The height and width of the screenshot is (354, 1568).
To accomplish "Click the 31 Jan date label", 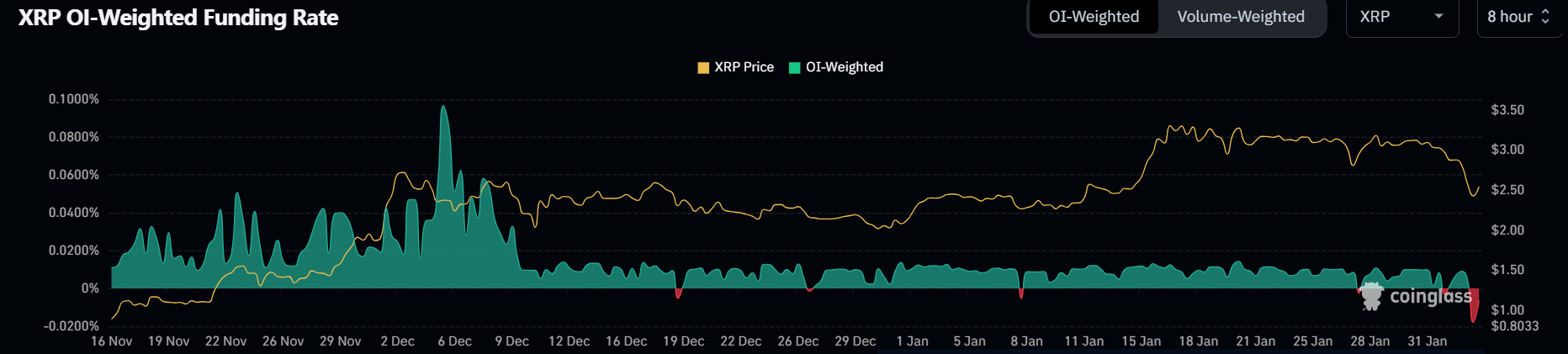I will click(x=1427, y=341).
